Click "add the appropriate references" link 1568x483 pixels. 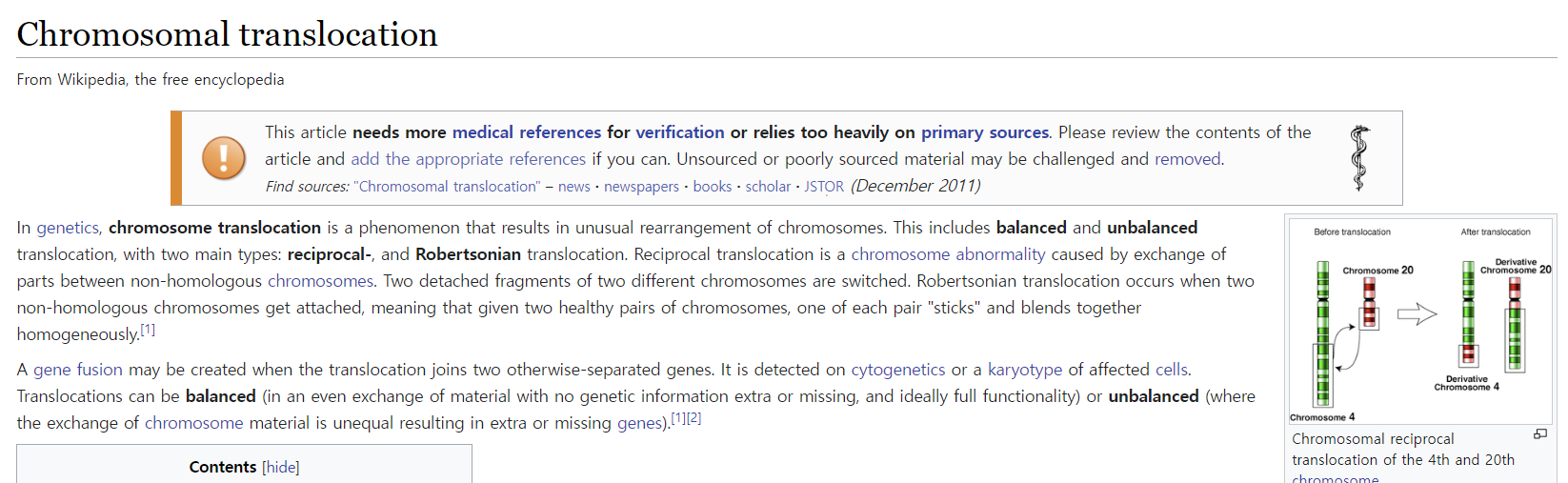(x=468, y=159)
